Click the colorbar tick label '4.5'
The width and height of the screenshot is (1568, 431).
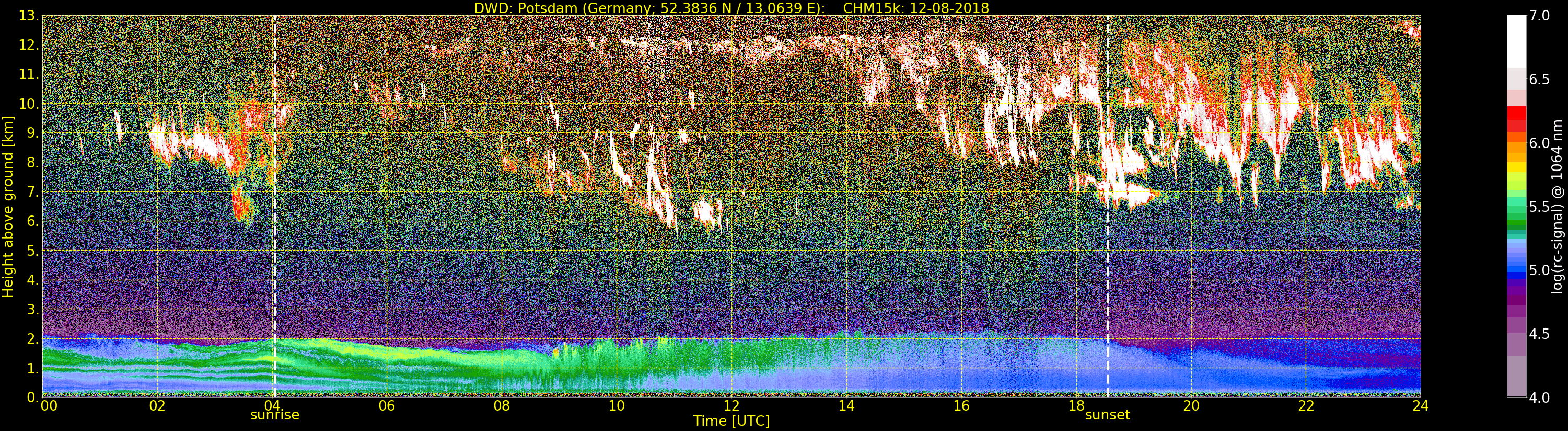[x=1539, y=334]
